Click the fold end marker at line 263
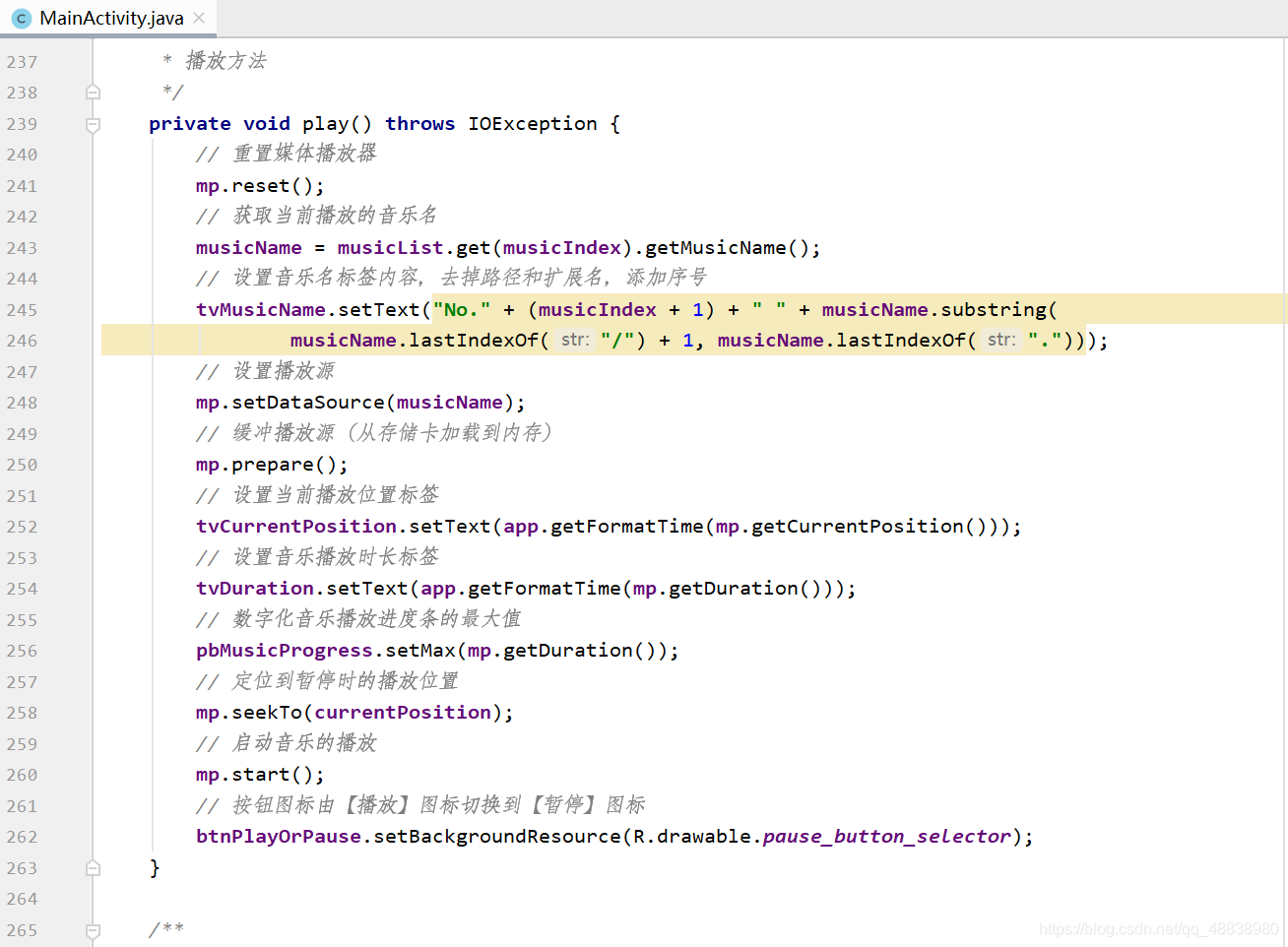 [x=93, y=868]
